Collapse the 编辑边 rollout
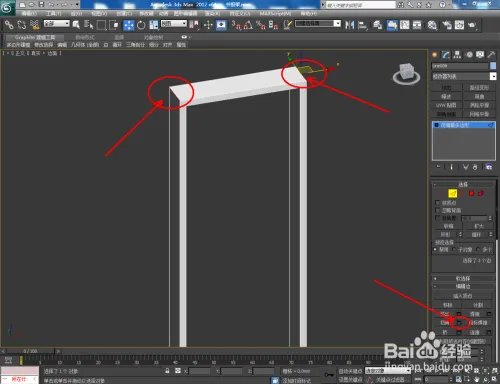Viewport: 500px width, 384px height. [x=463, y=286]
